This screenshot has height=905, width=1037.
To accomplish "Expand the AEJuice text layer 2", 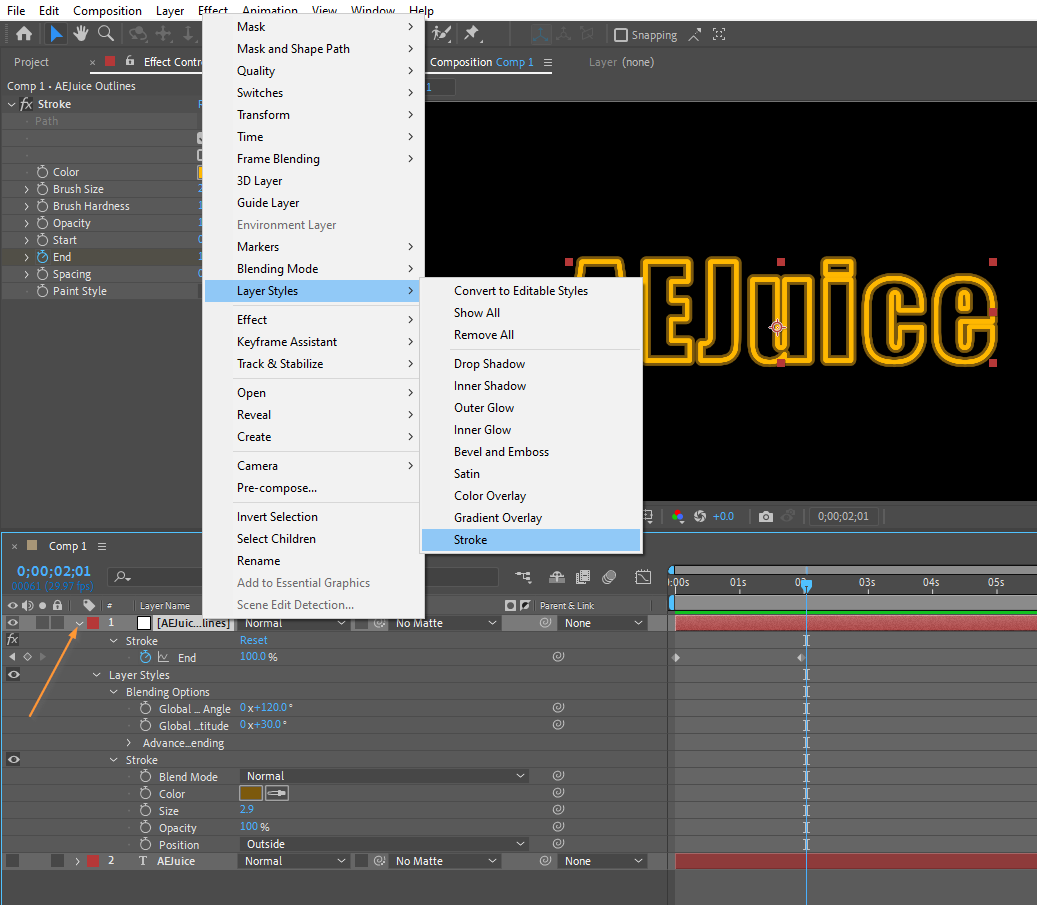I will tap(77, 861).
